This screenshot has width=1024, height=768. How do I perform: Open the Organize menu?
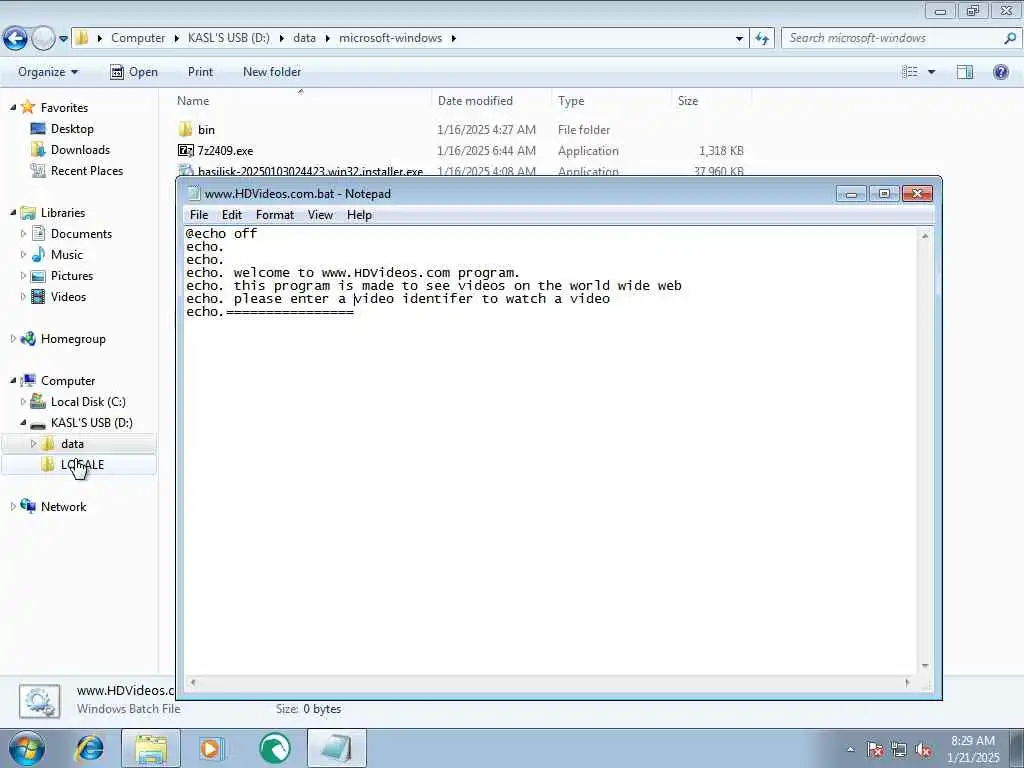point(48,72)
